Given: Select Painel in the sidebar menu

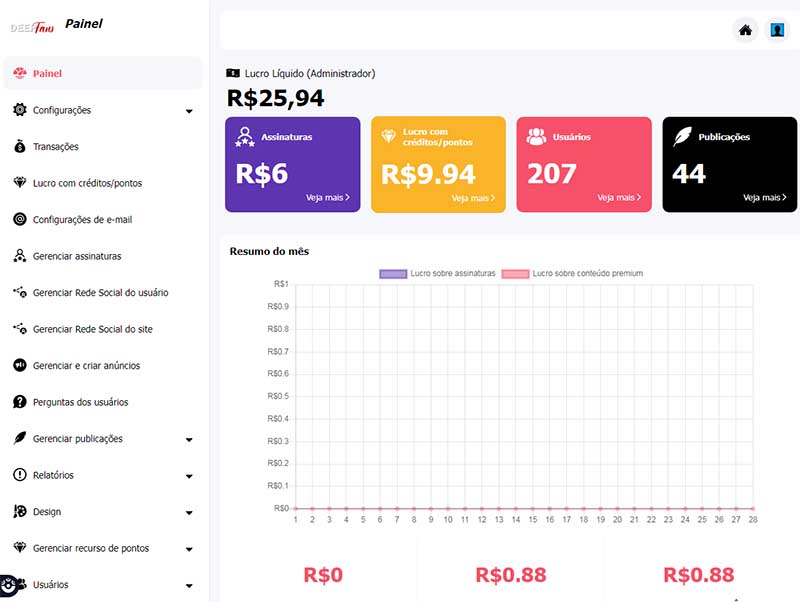Looking at the screenshot, I should [x=48, y=74].
